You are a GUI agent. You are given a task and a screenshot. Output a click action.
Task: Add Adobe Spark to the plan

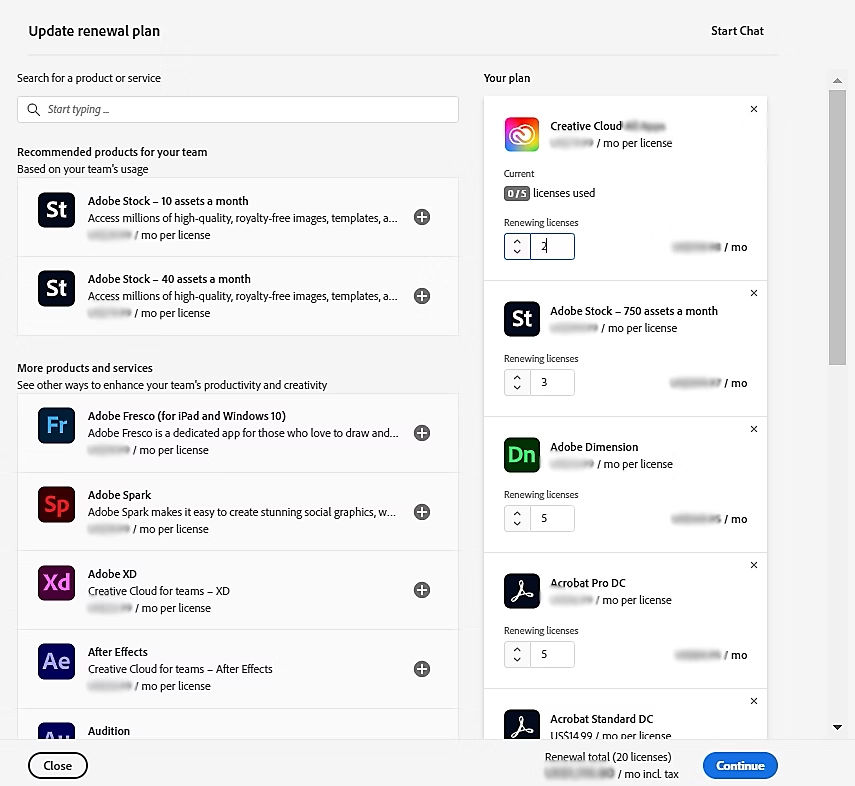point(422,512)
